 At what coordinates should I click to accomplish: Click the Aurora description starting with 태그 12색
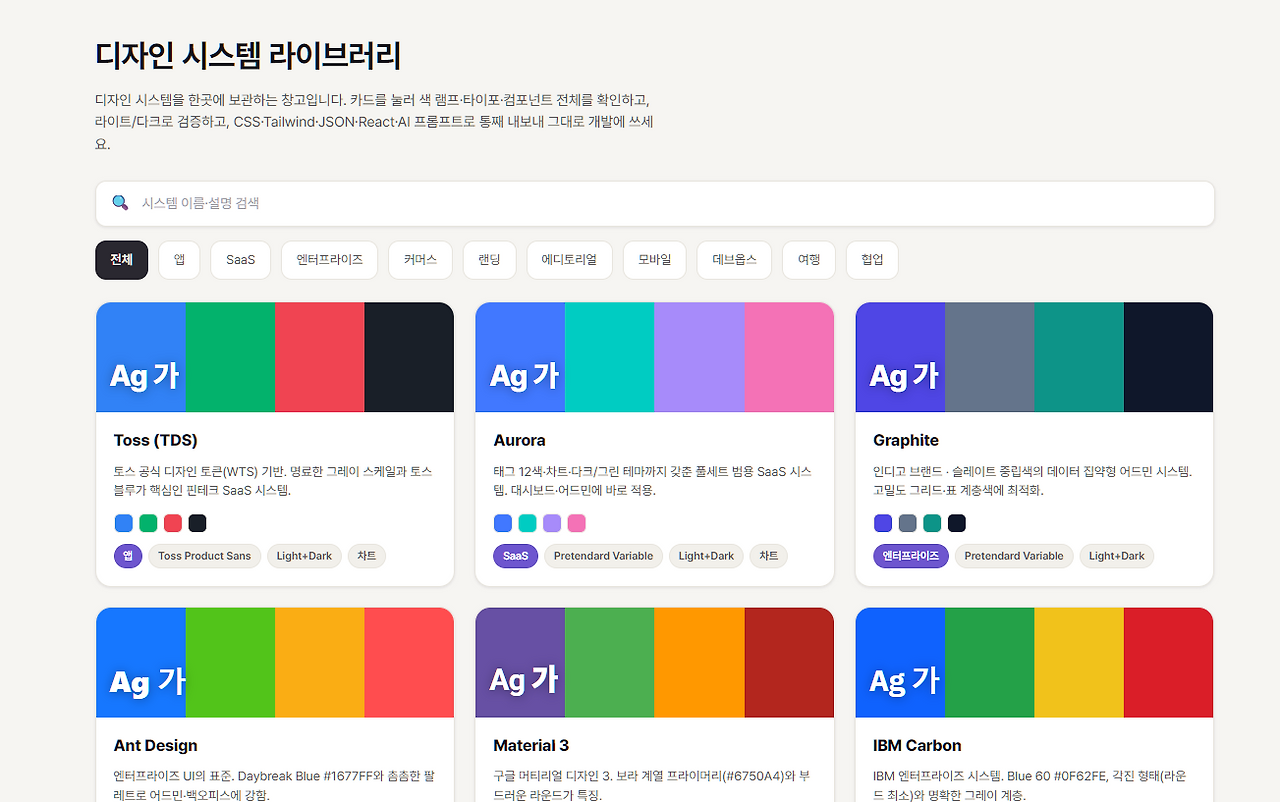click(653, 481)
